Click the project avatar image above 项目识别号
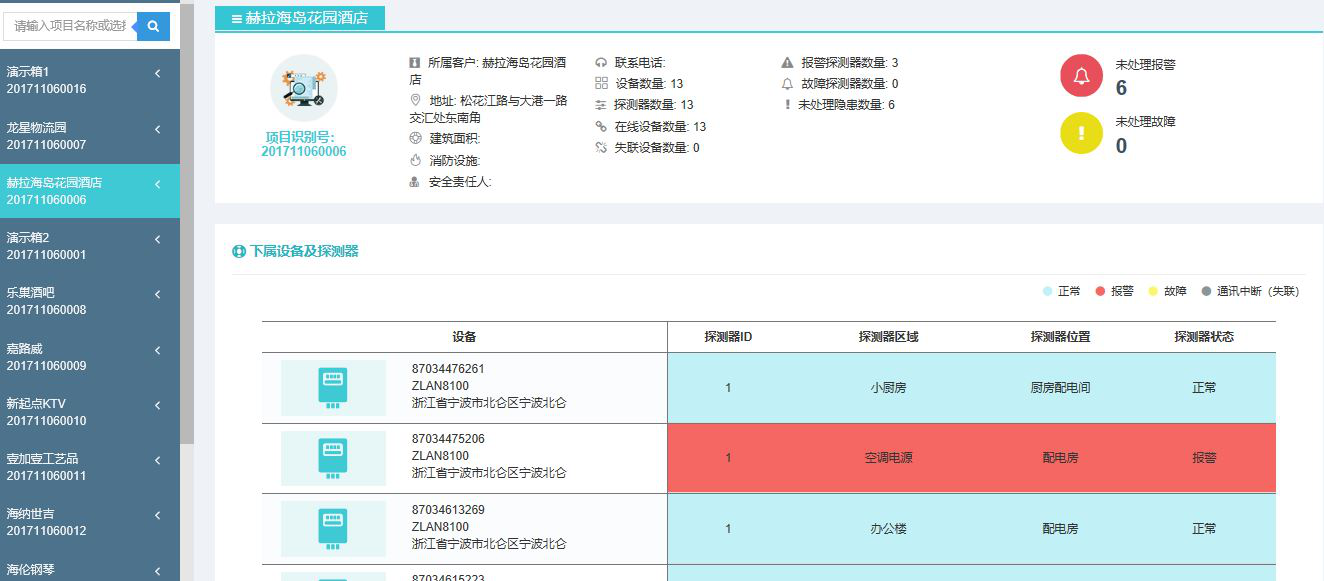This screenshot has height=581, width=1324. 303,88
